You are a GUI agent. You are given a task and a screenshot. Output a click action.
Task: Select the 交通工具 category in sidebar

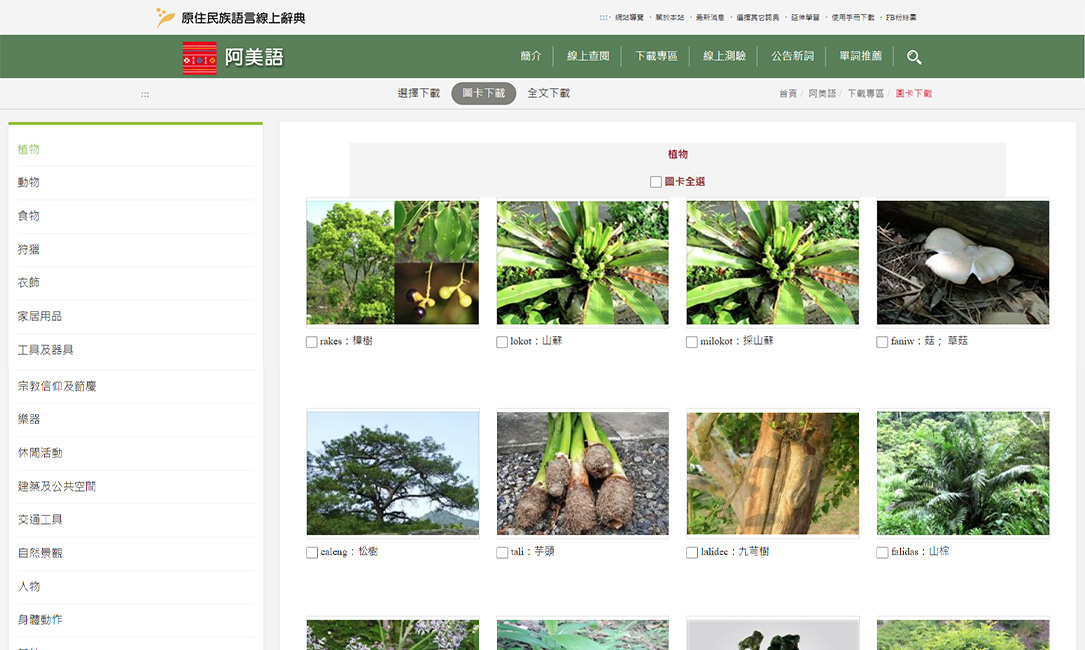click(40, 520)
